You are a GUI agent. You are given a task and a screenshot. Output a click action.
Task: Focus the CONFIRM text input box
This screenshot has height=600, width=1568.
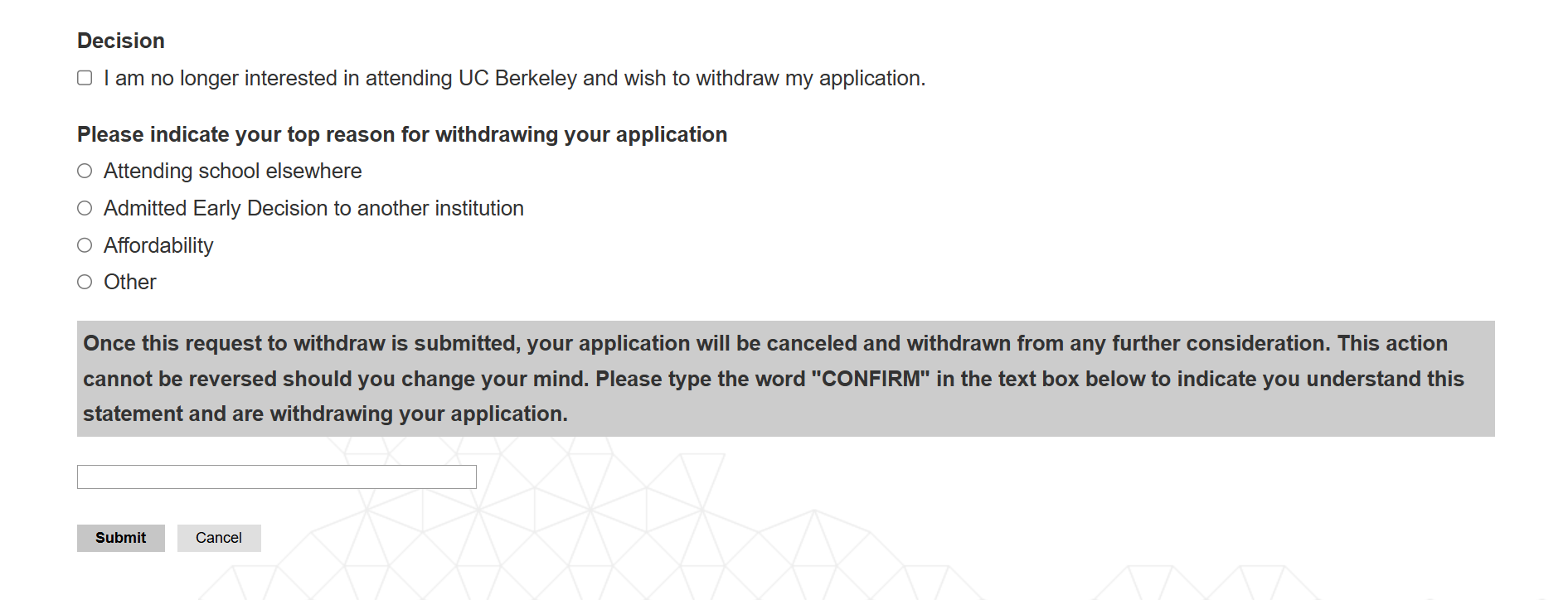click(x=276, y=477)
